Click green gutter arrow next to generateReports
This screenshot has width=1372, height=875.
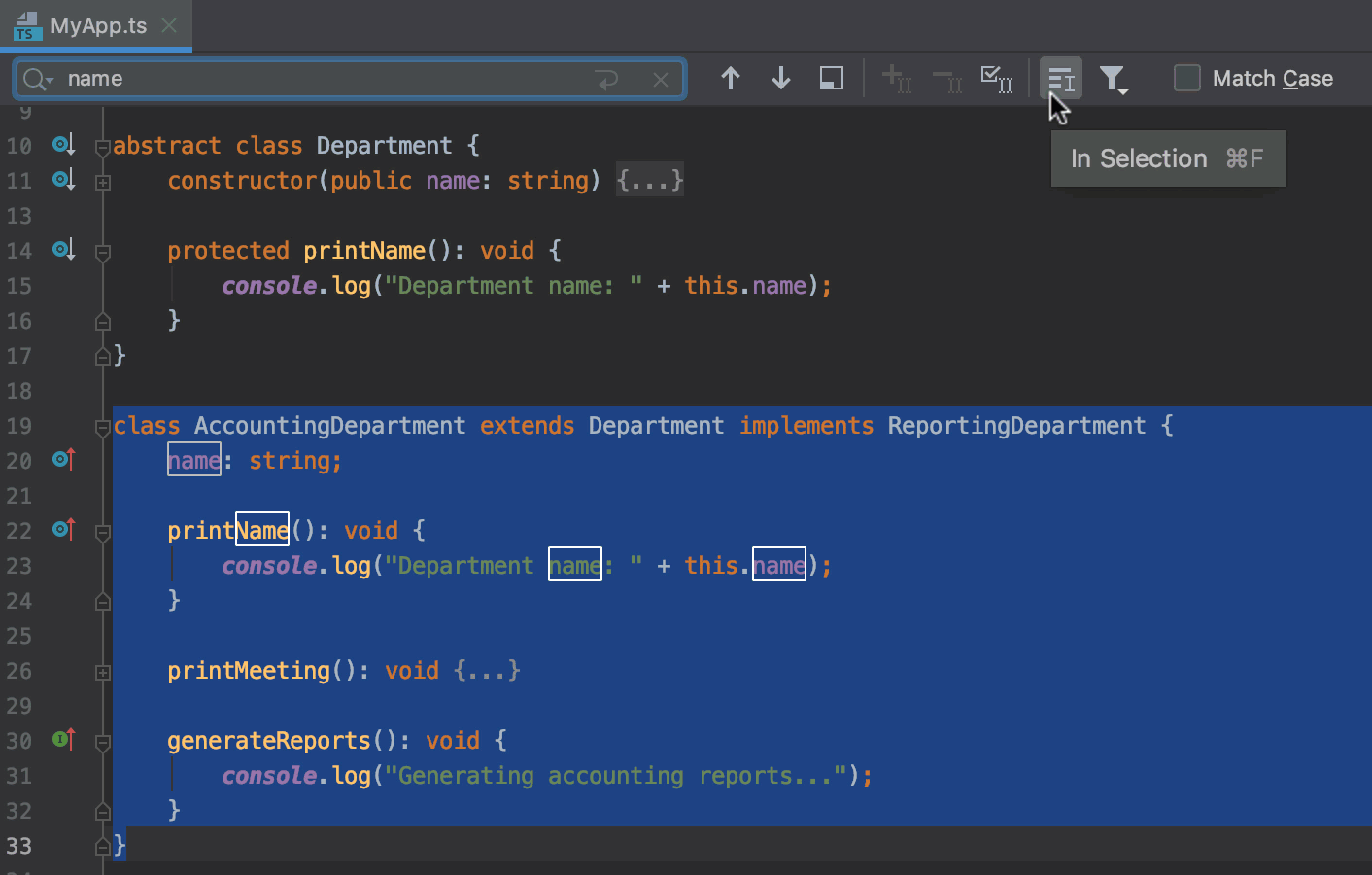tap(62, 741)
